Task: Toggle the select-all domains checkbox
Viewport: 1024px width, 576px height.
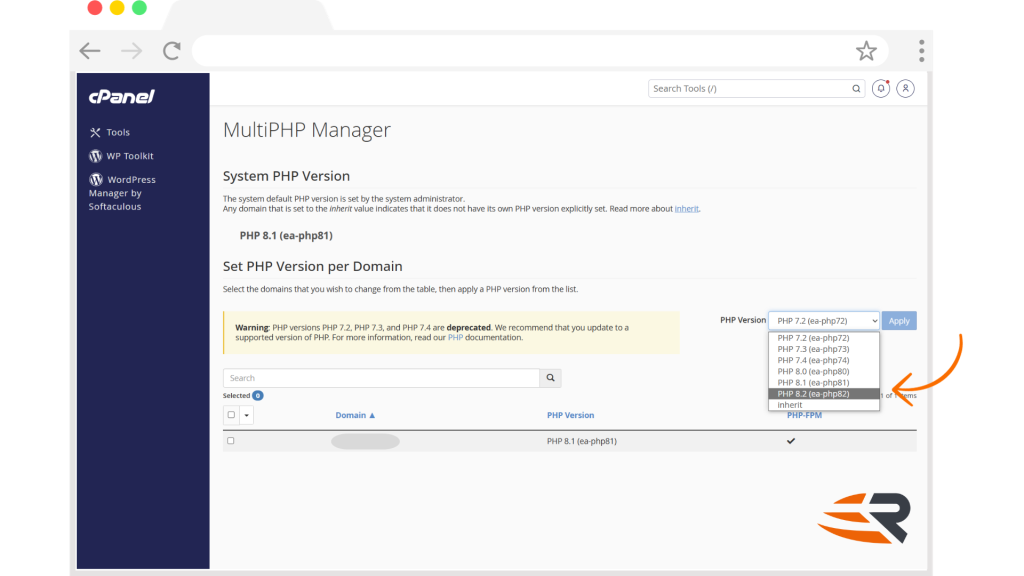Action: (x=231, y=415)
